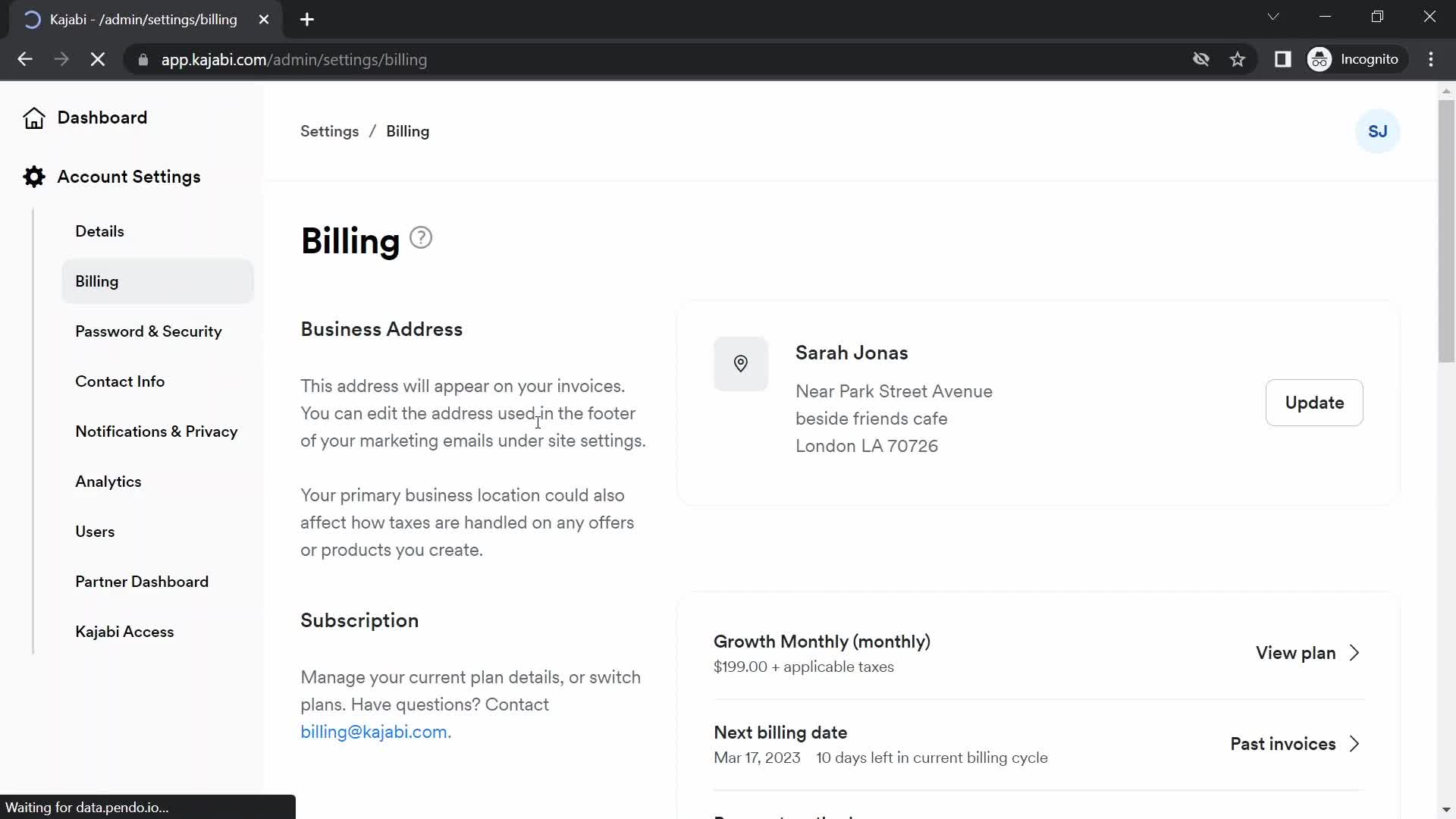The width and height of the screenshot is (1456, 819).
Task: Select Contact Info settings option
Action: [119, 381]
